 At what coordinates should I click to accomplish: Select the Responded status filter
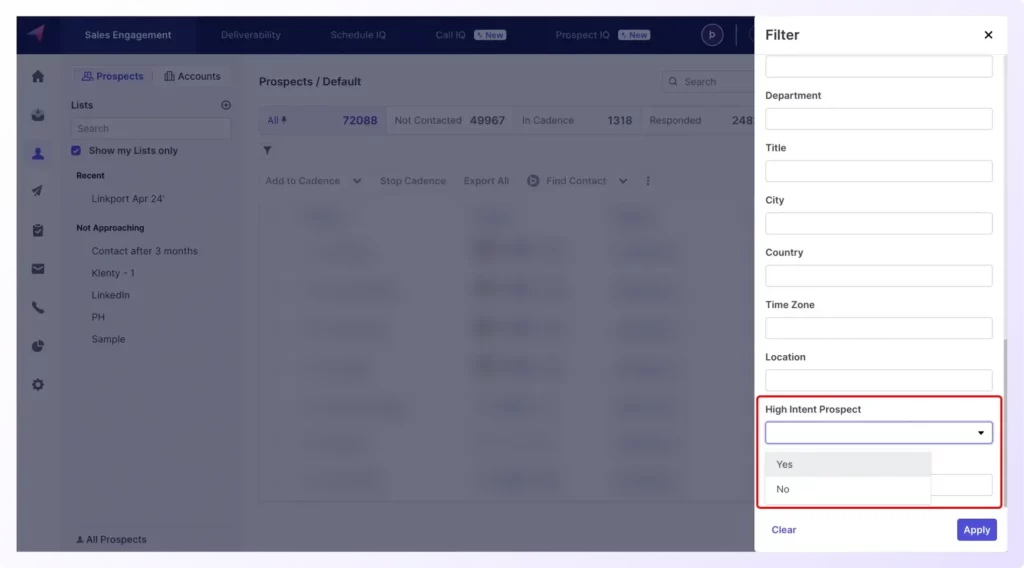698,121
